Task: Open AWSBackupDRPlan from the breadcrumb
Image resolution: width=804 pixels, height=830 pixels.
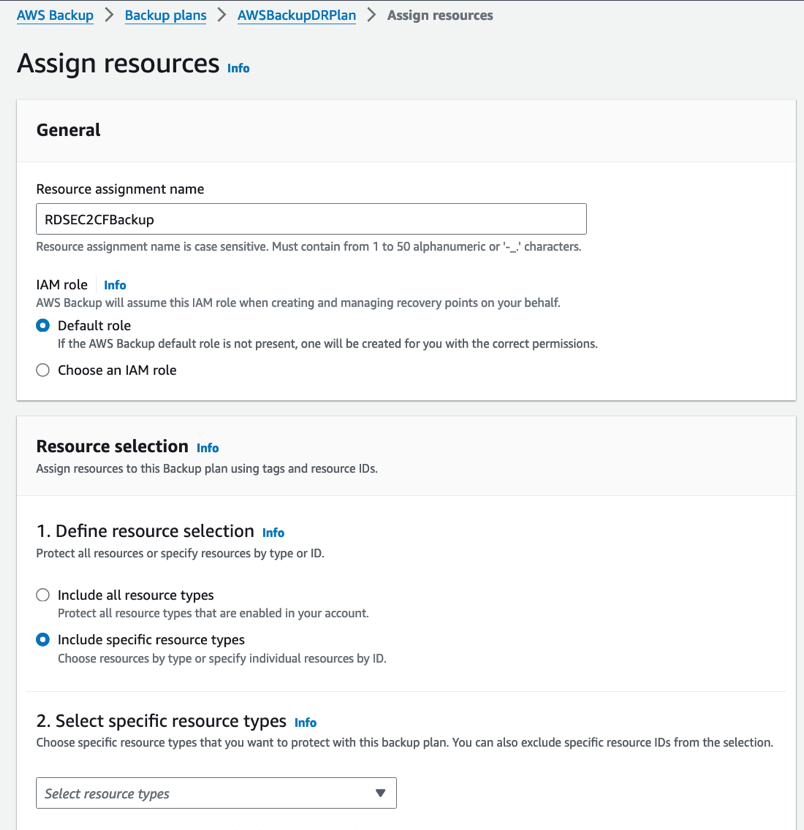Action: [296, 15]
